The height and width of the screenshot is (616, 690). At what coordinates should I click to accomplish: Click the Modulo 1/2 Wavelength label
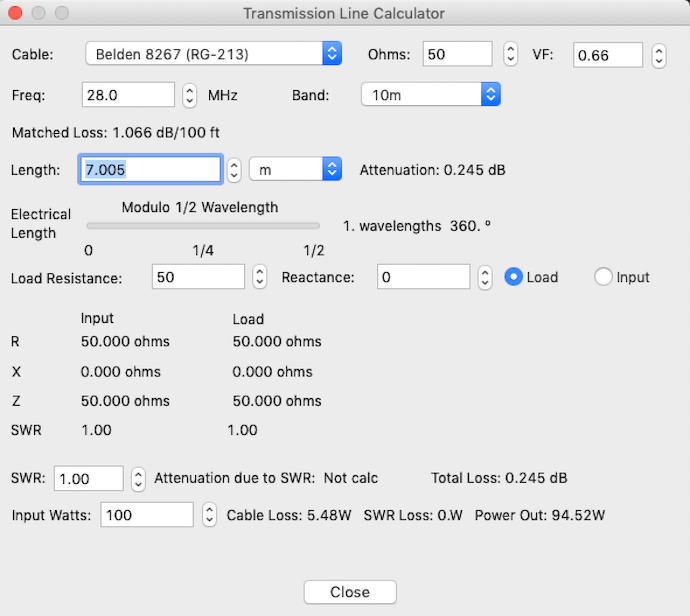[200, 207]
